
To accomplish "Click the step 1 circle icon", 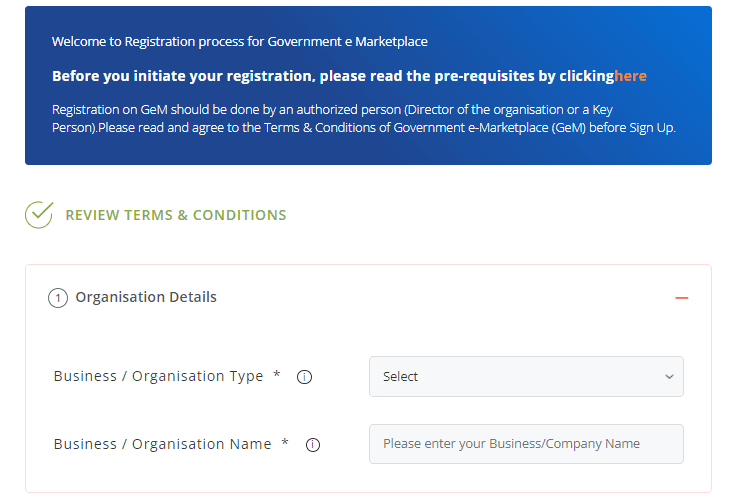I will 58,298.
